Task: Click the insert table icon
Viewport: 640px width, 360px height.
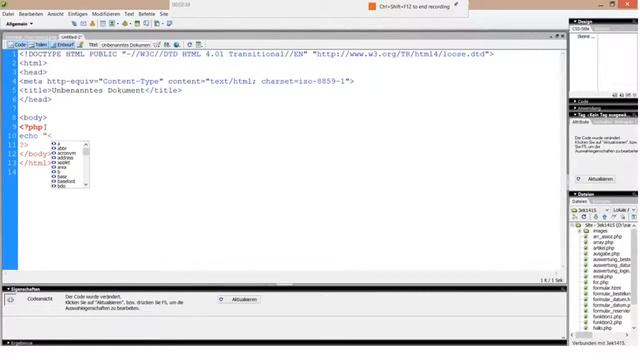Action: pyautogui.click(x=103, y=24)
